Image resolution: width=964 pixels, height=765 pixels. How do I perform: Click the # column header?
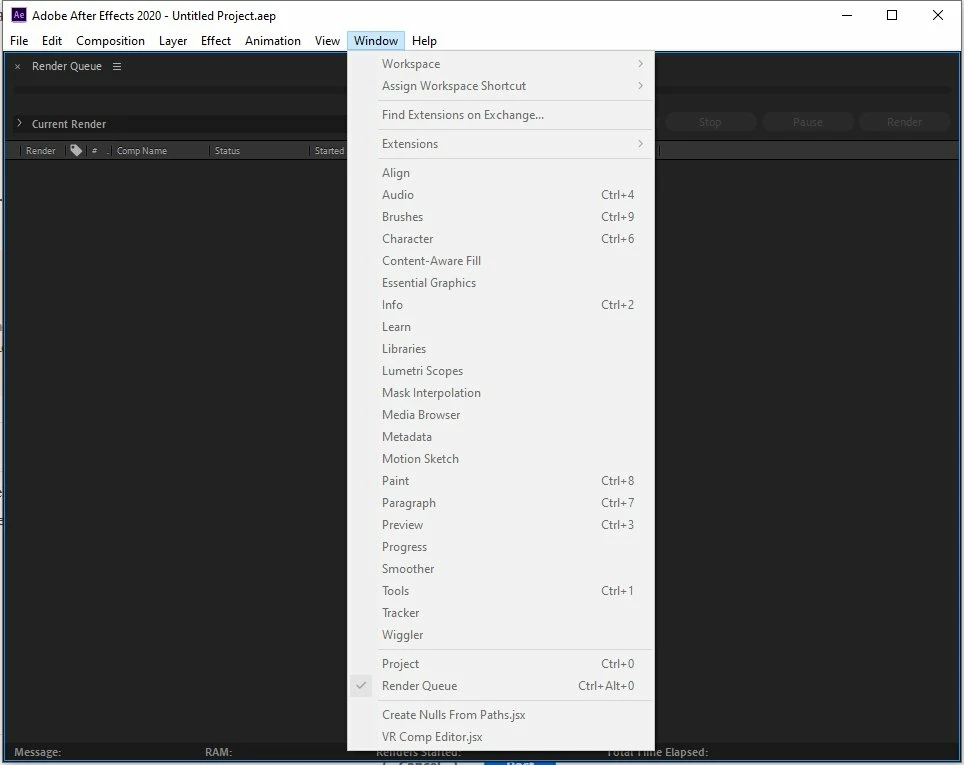(95, 151)
